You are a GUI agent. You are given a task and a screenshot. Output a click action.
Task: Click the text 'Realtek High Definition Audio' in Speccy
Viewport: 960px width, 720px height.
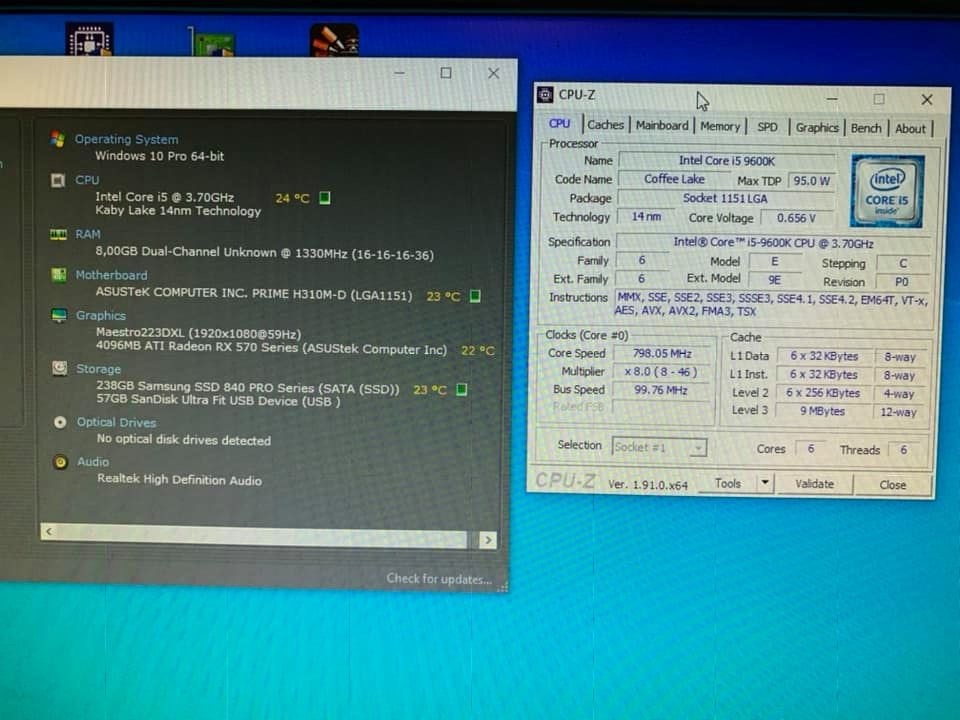click(x=179, y=480)
